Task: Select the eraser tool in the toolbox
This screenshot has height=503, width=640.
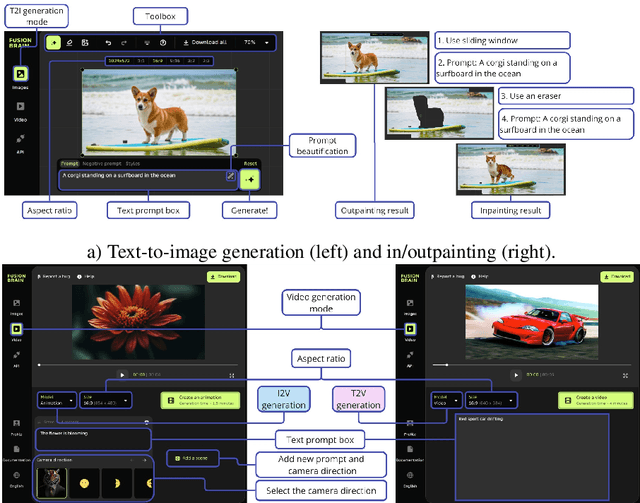Action: click(x=68, y=43)
